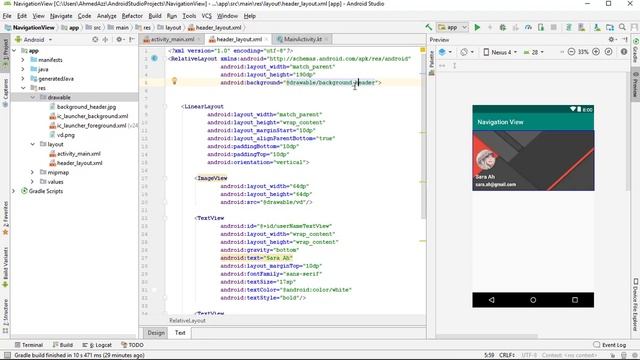Viewport: 640px width, 360px height.
Task: Click the Attach debugger to Android process icon
Action: pyautogui.click(x=541, y=27)
